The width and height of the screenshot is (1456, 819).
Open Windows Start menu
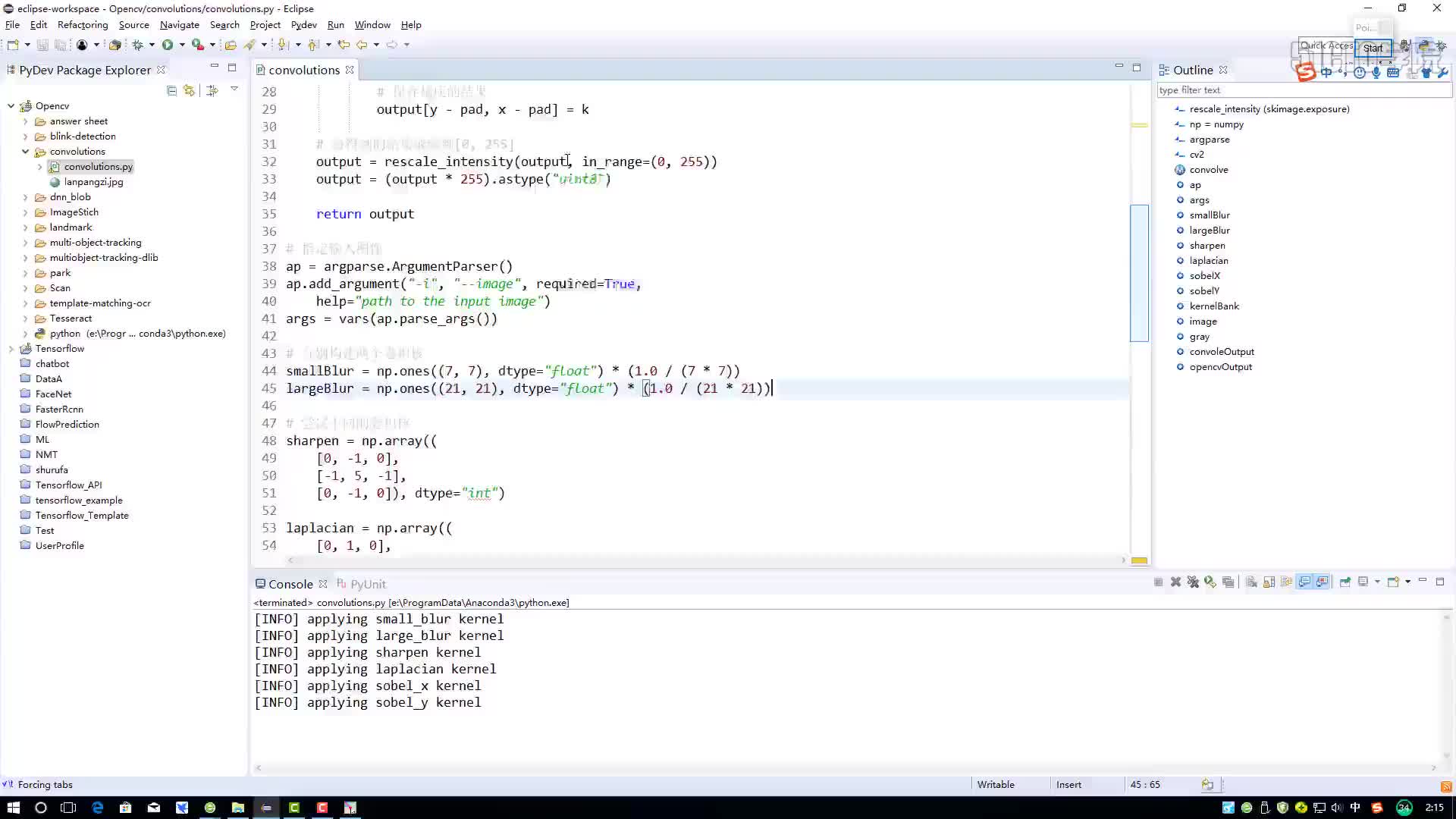(13, 808)
